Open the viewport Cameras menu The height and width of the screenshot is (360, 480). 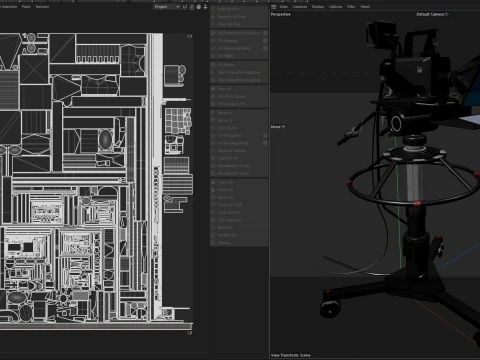tap(299, 7)
